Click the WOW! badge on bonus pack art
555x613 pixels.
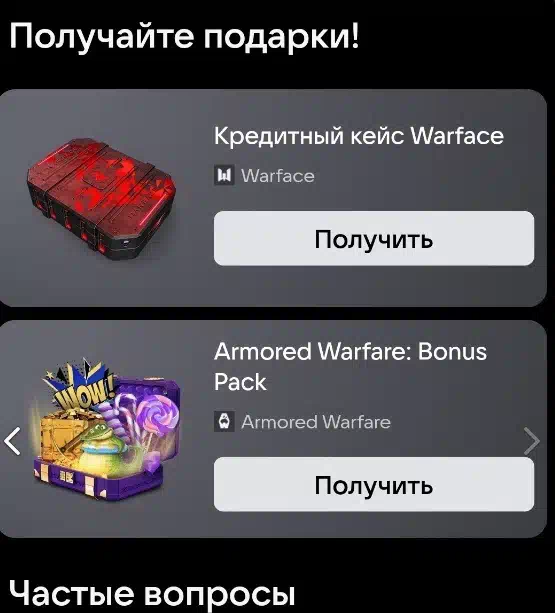point(82,388)
